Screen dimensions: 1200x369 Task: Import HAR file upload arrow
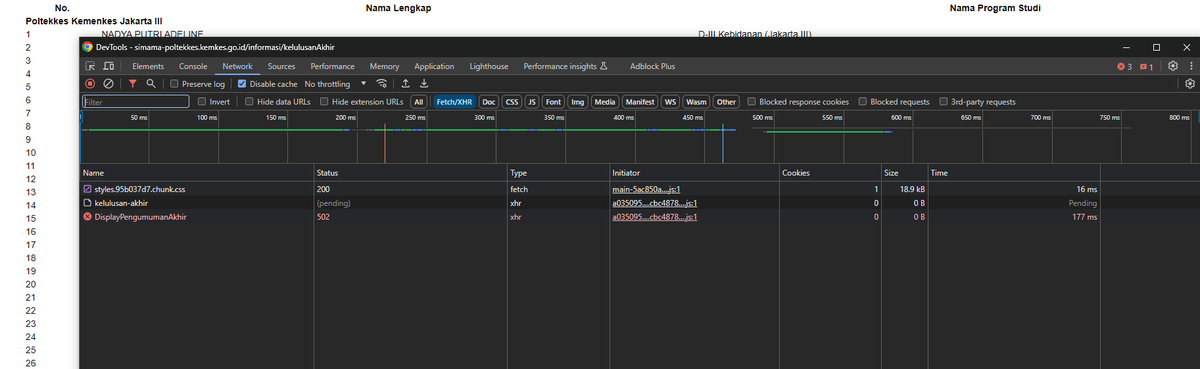(x=406, y=84)
